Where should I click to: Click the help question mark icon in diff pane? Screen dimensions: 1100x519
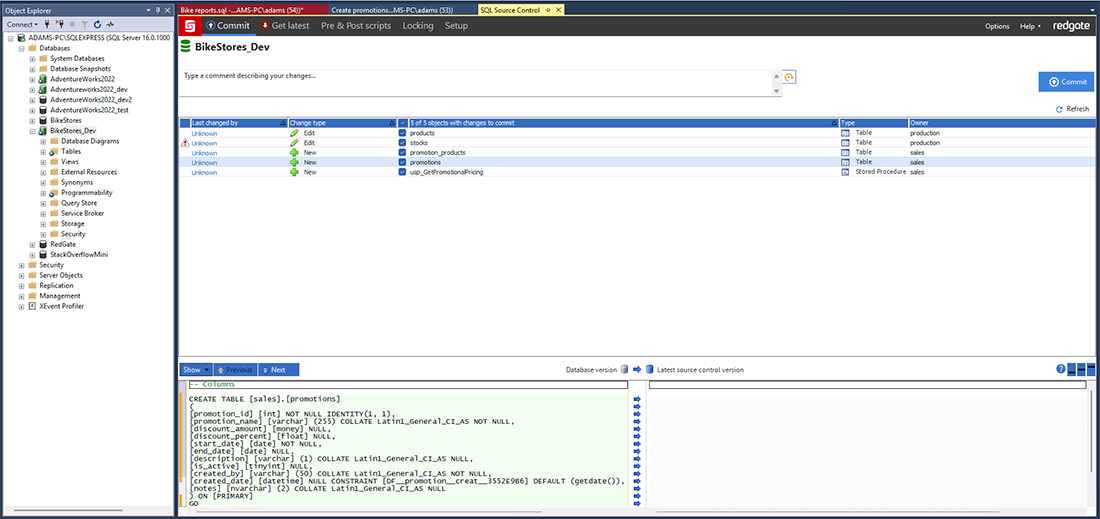point(1061,369)
